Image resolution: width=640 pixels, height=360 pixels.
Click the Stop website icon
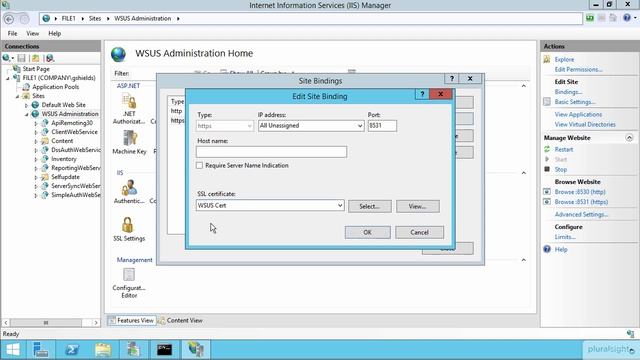point(547,169)
